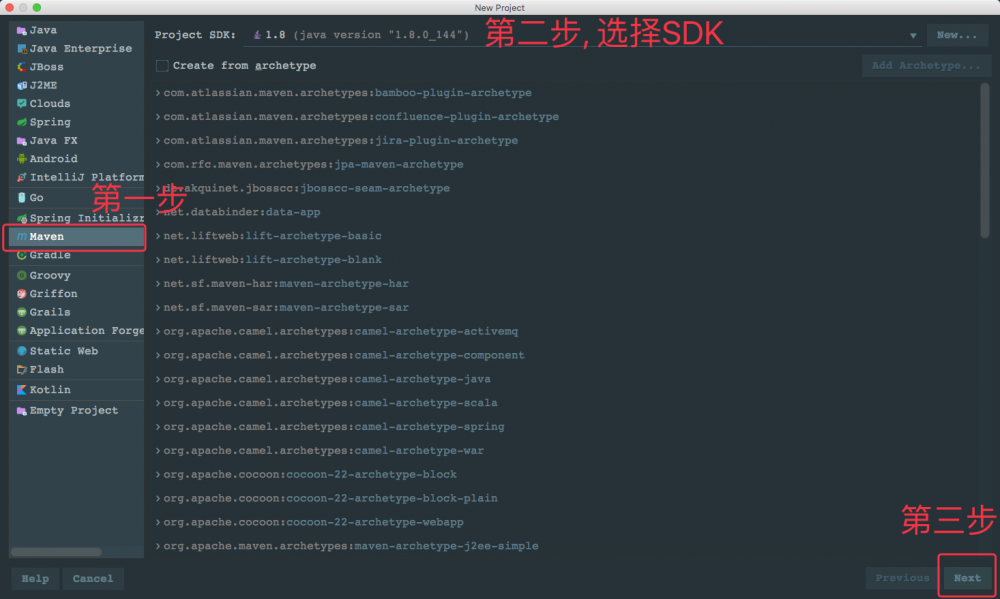
Task: Click the Previous button
Action: 902,579
